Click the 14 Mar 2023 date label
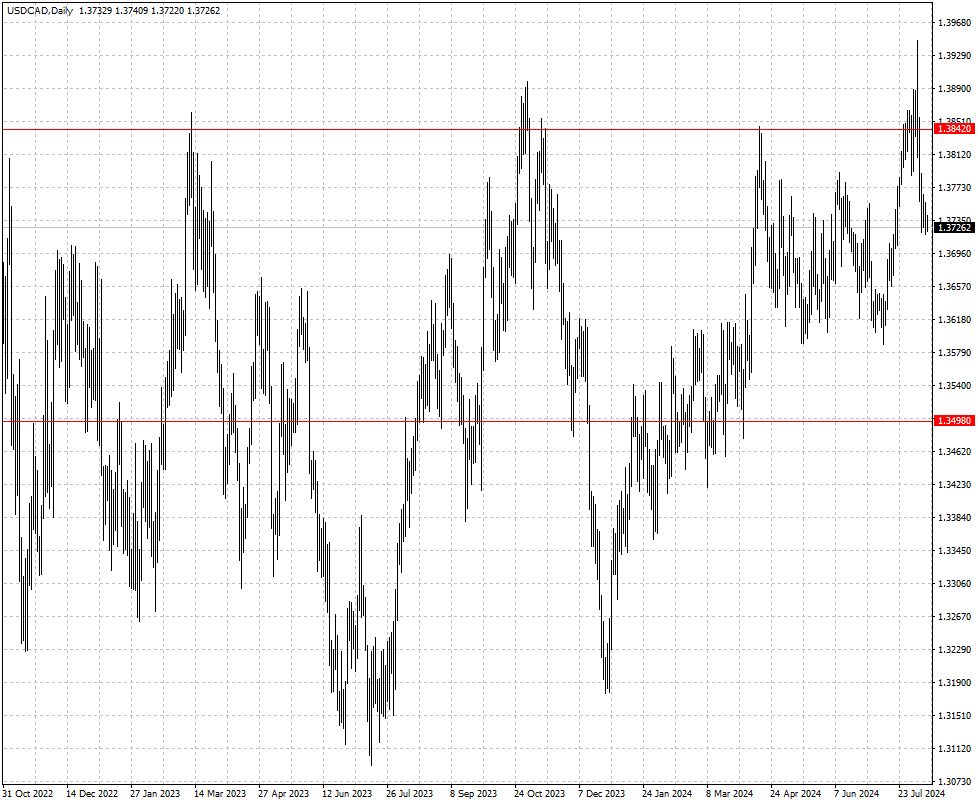Image resolution: width=978 pixels, height=805 pixels. click(220, 794)
